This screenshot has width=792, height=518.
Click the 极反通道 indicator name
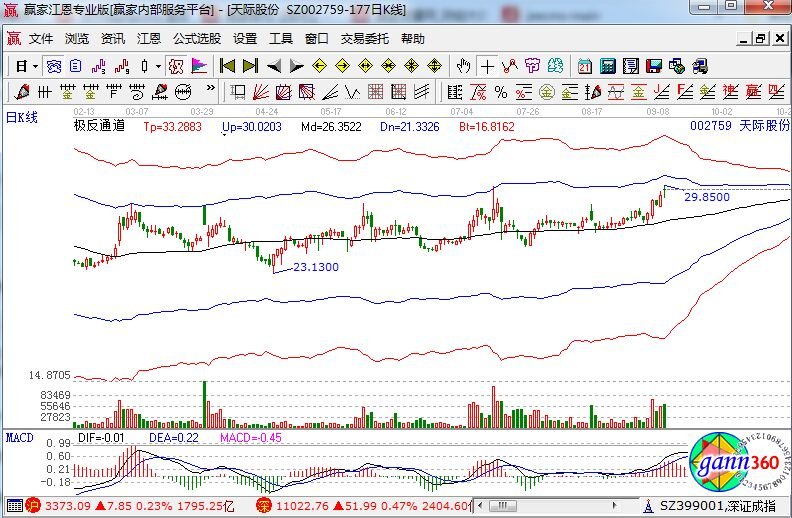coord(99,127)
